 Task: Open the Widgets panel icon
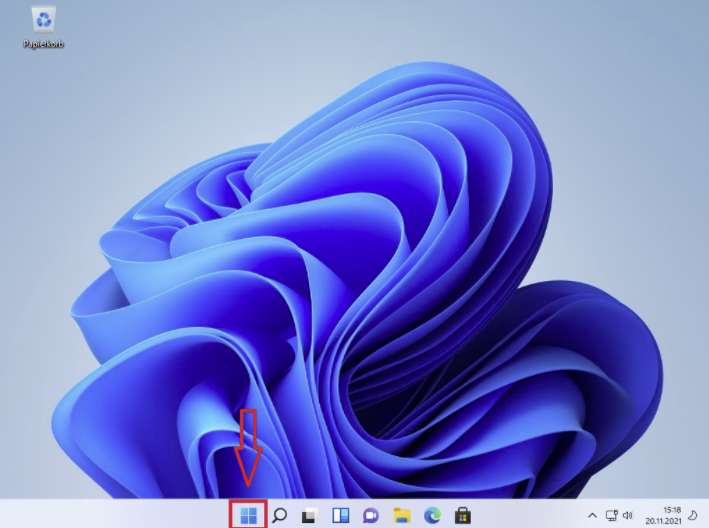340,515
